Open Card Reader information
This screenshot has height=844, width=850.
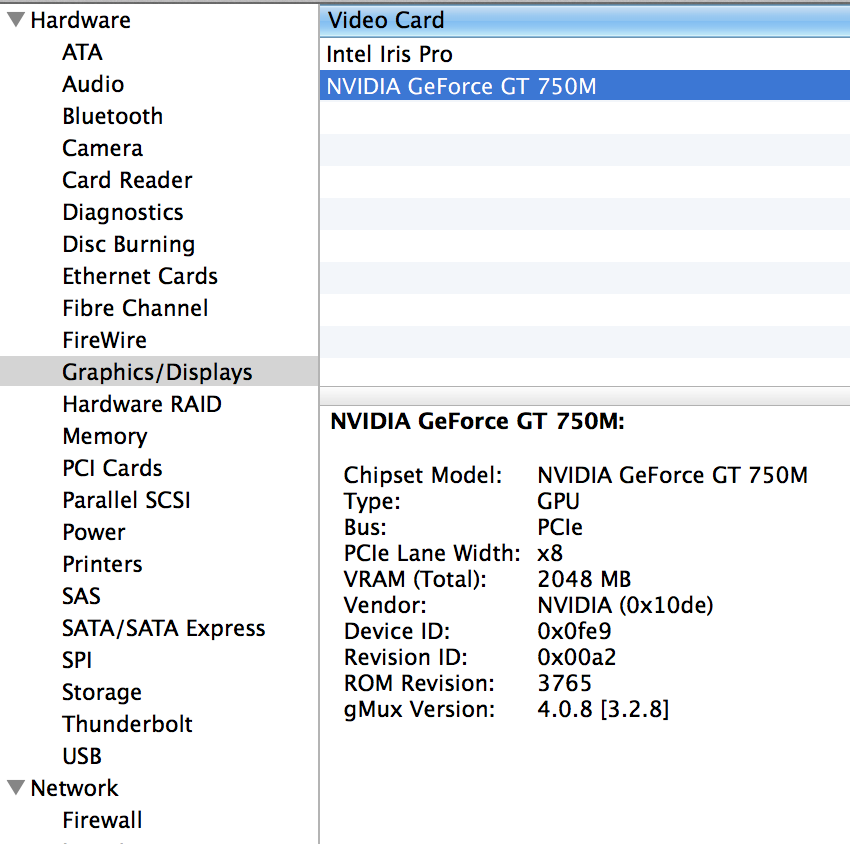click(x=127, y=180)
